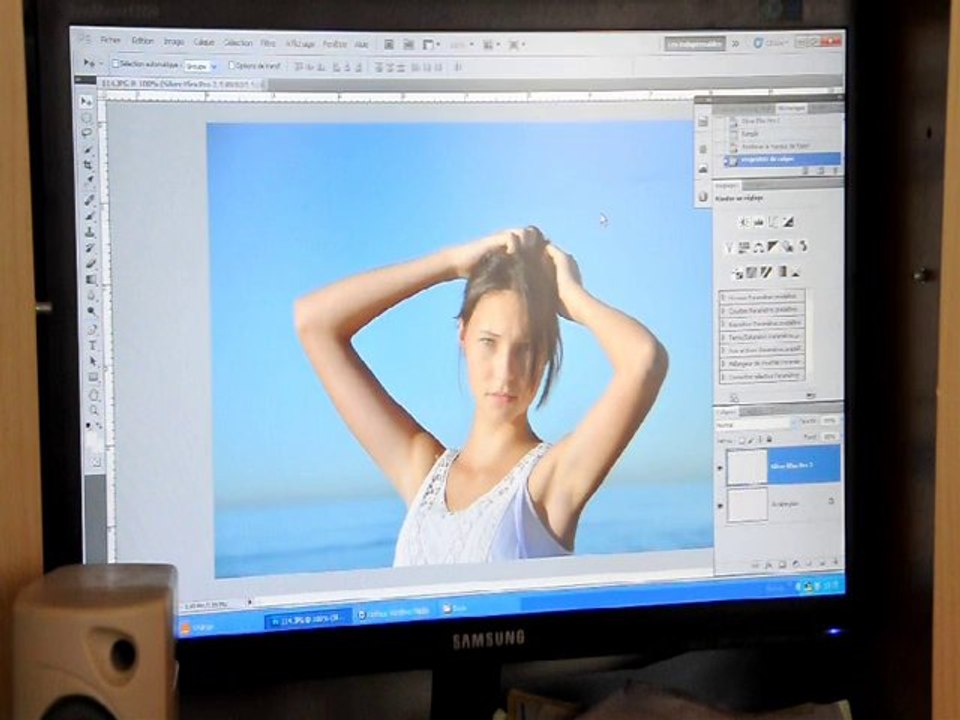Add a Threshold adjustment icon
Viewport: 960px width, 720px height.
pyautogui.click(x=767, y=272)
